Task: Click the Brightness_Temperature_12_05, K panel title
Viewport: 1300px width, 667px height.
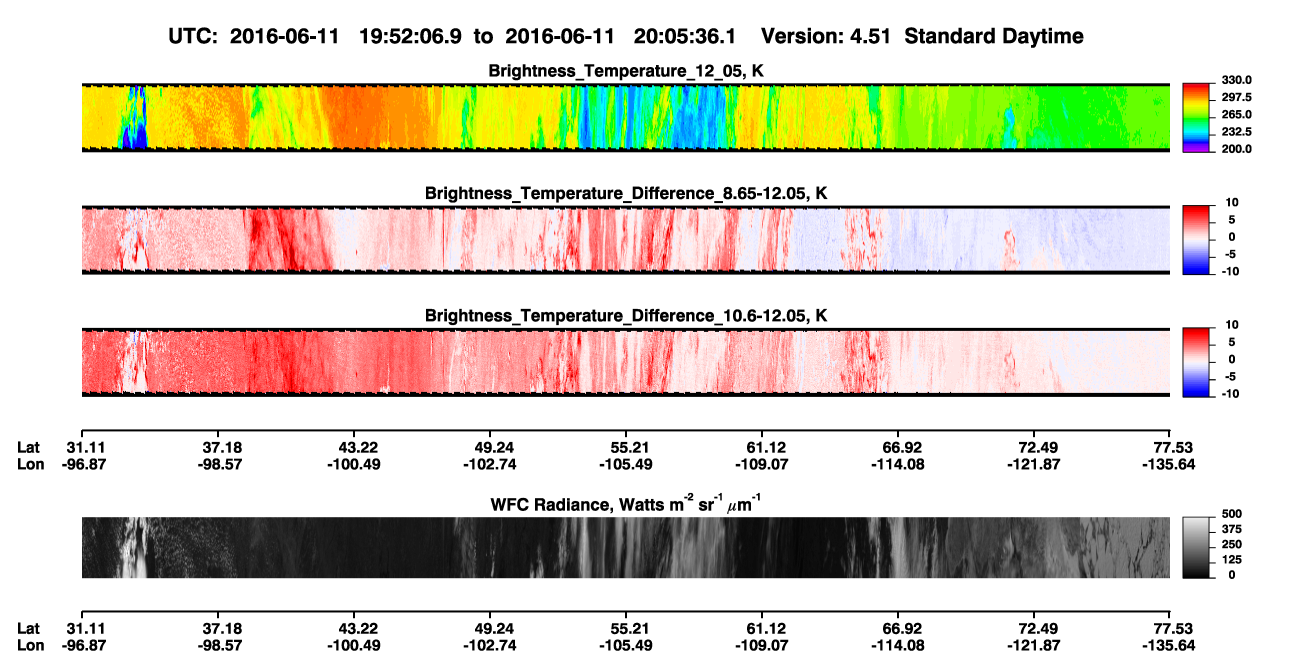Action: coord(626,72)
